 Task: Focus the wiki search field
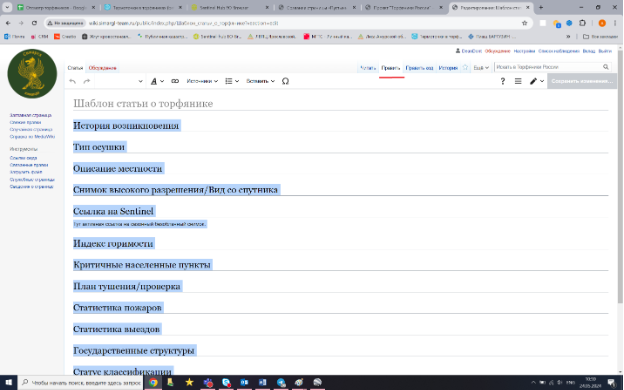pyautogui.click(x=548, y=67)
